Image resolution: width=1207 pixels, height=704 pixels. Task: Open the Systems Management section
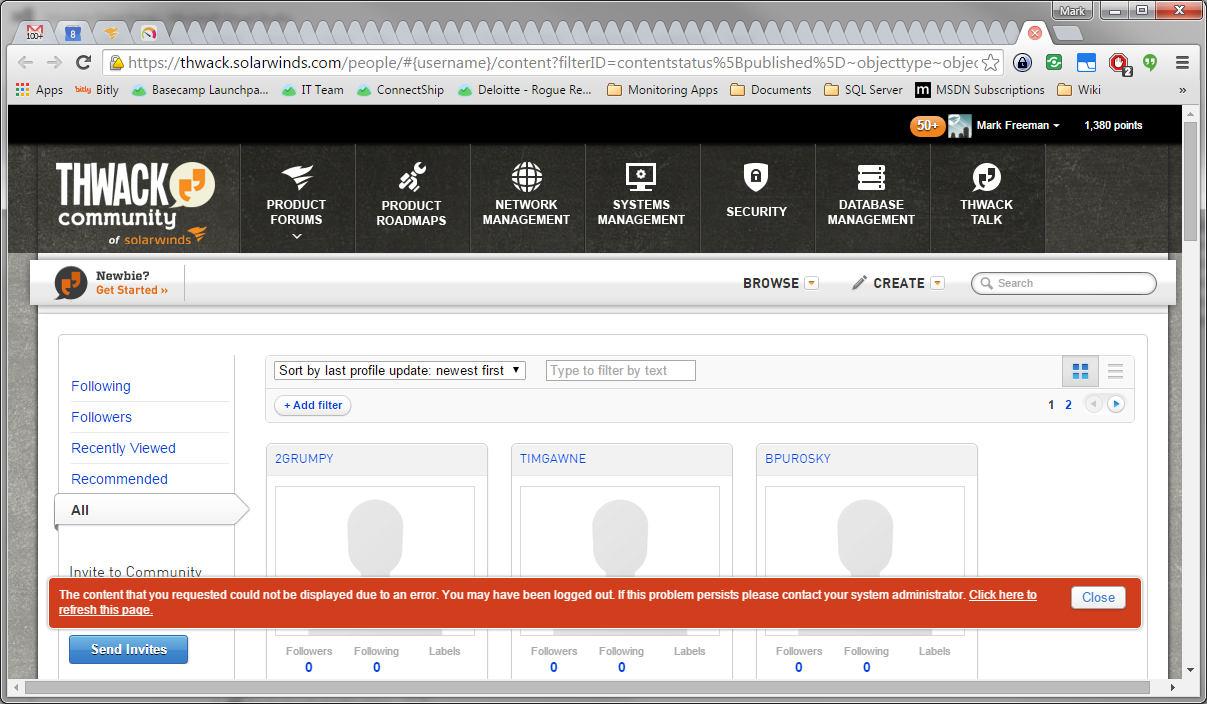[x=641, y=197]
